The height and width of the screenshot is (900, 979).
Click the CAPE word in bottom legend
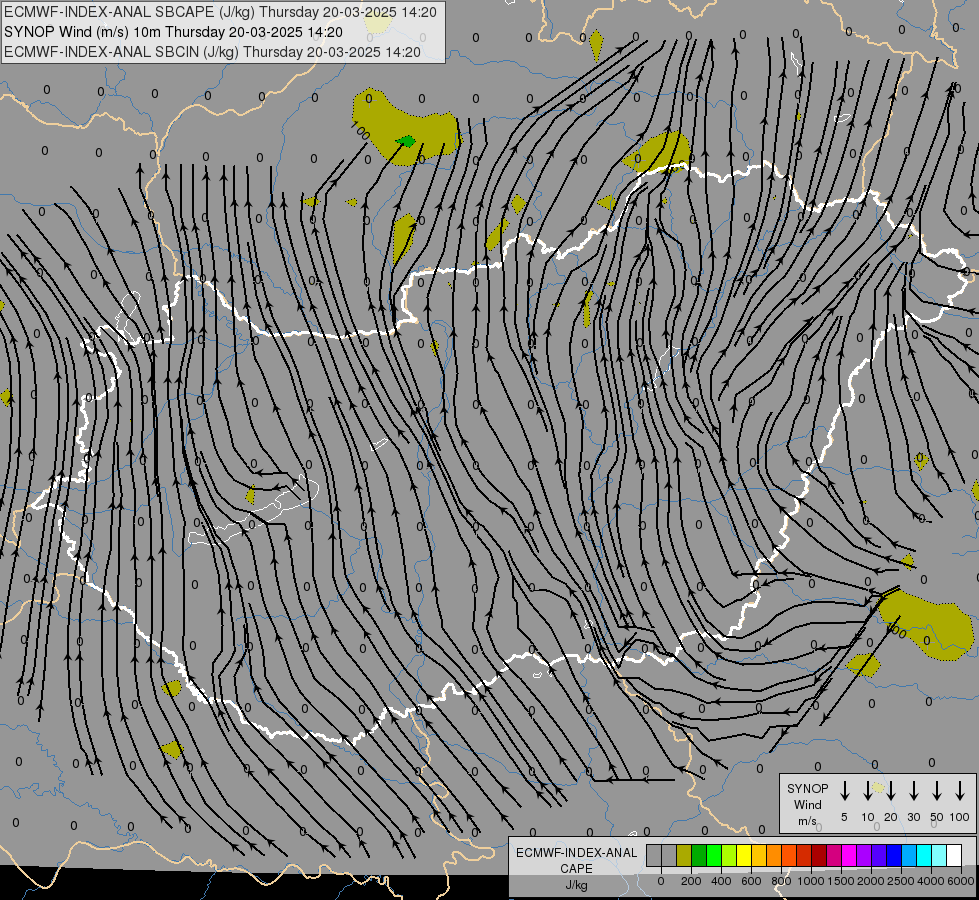(x=576, y=869)
